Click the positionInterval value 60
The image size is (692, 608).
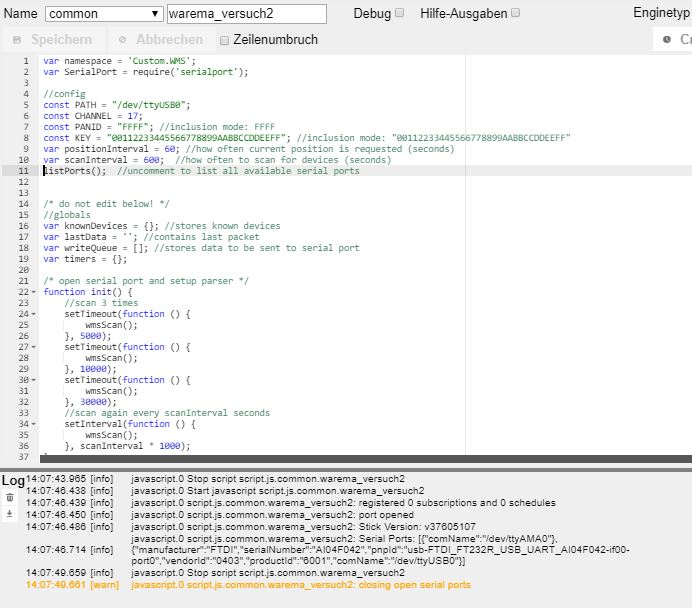pos(169,149)
